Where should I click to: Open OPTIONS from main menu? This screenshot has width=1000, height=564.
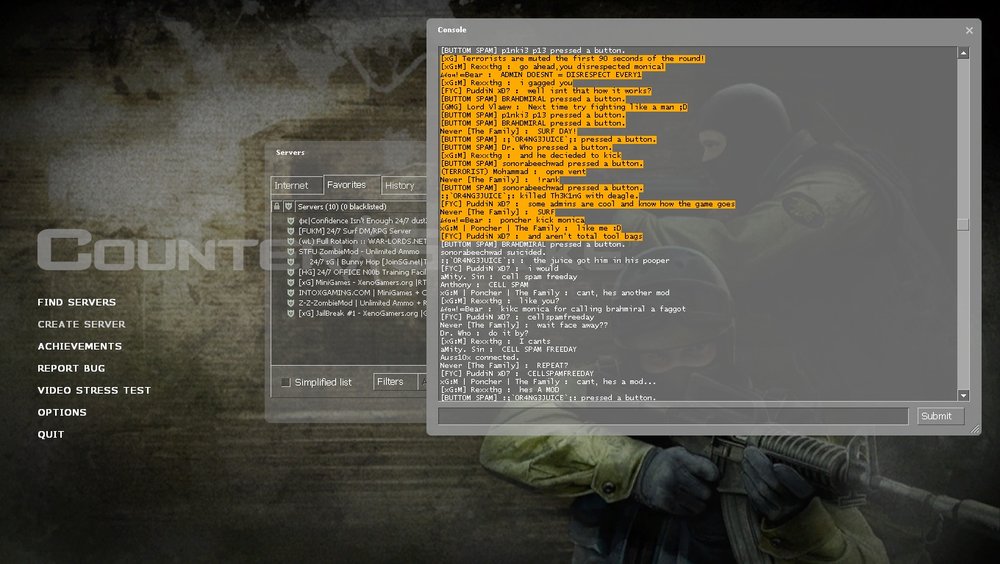tap(62, 412)
